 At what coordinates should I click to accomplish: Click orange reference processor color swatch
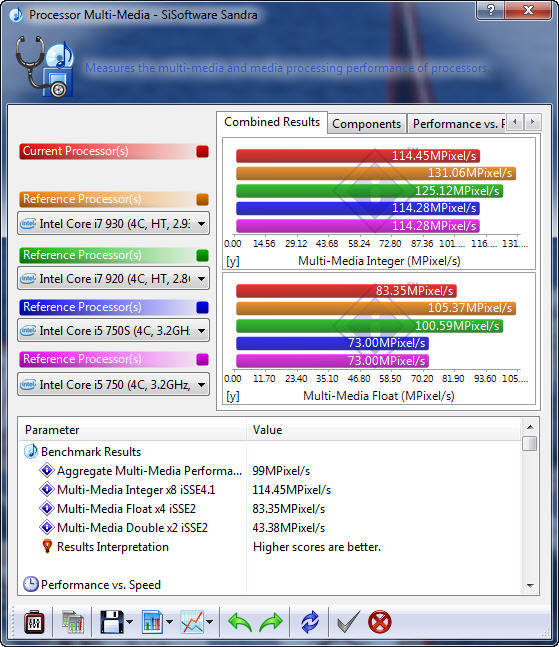point(203,199)
